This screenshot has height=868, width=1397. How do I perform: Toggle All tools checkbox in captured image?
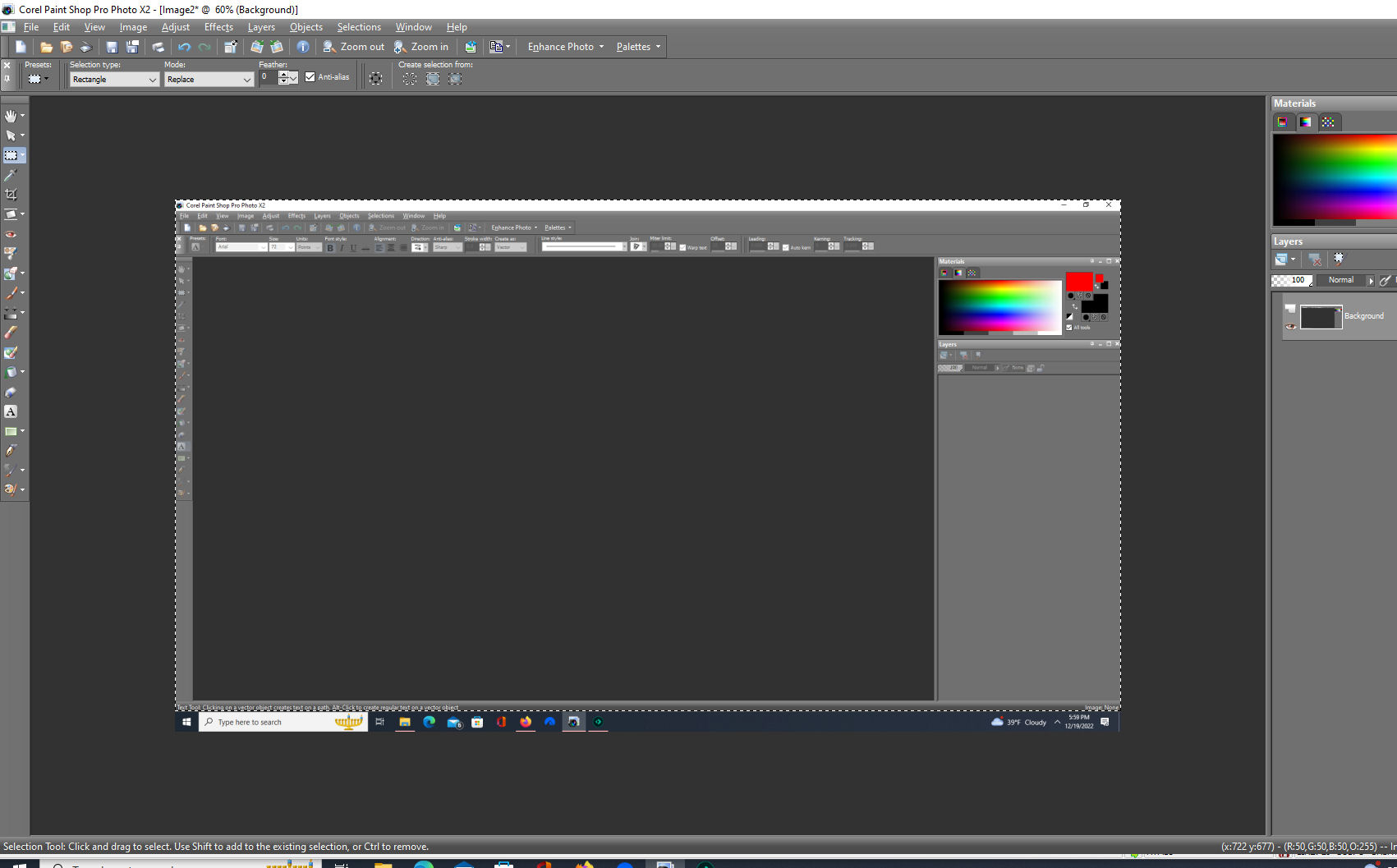(x=1069, y=328)
